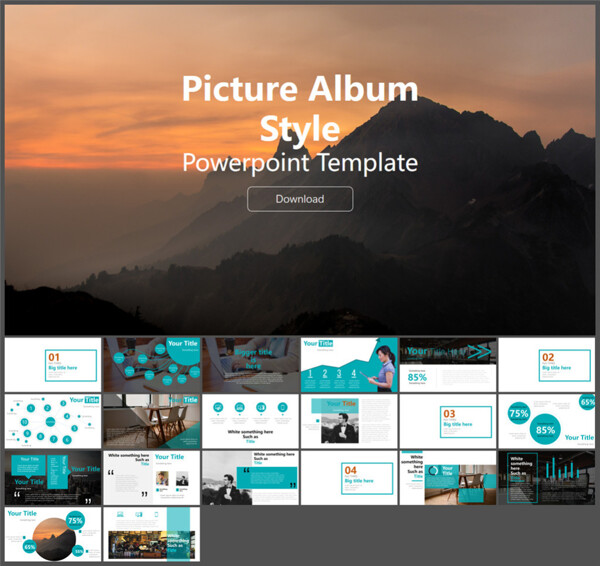This screenshot has height=566, width=600.
Task: Open the 03 Big title here slide thumbnail
Action: 448,421
